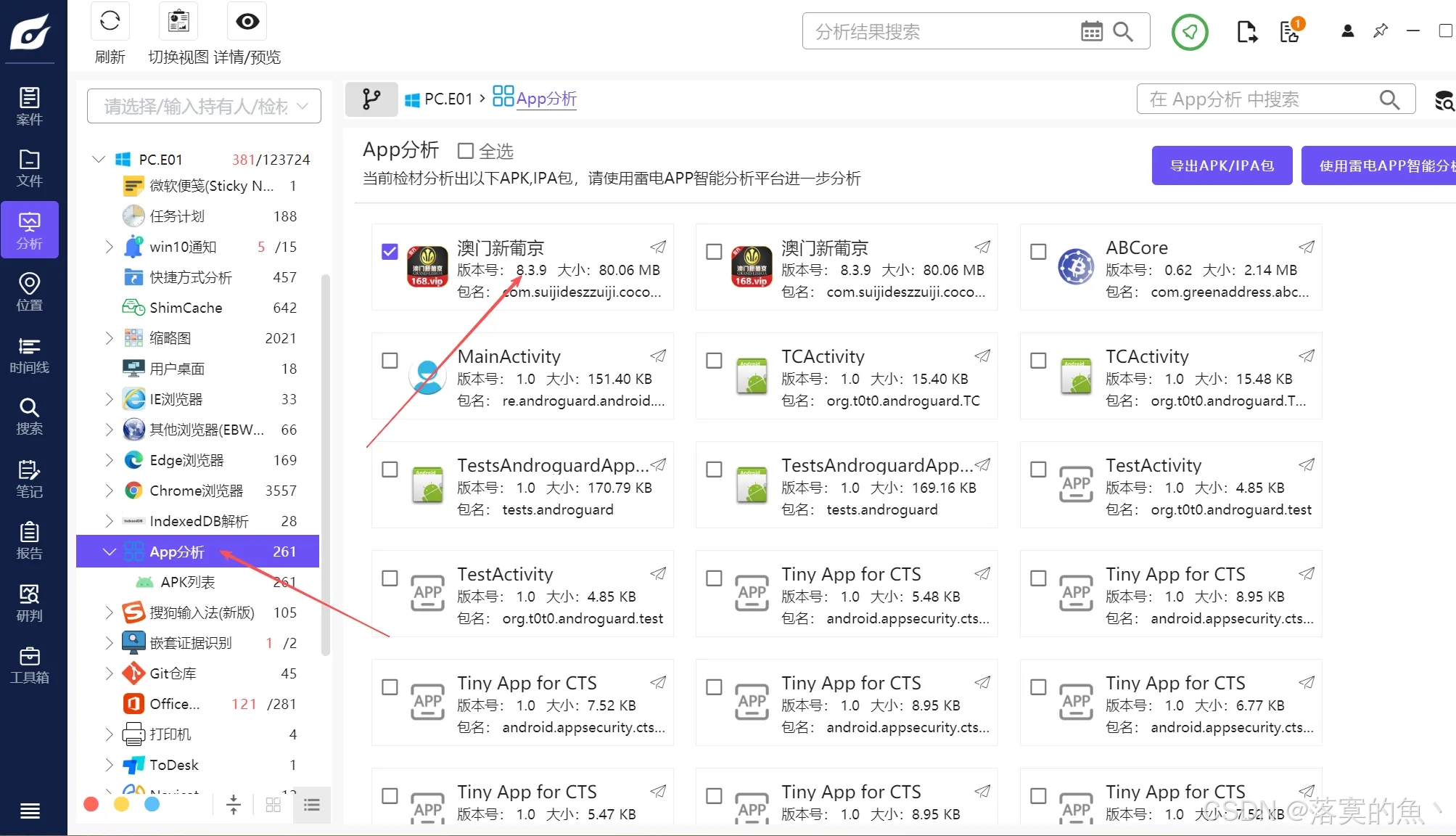The image size is (1456, 836).
Task: Click the red color dot filter
Action: pos(91,804)
